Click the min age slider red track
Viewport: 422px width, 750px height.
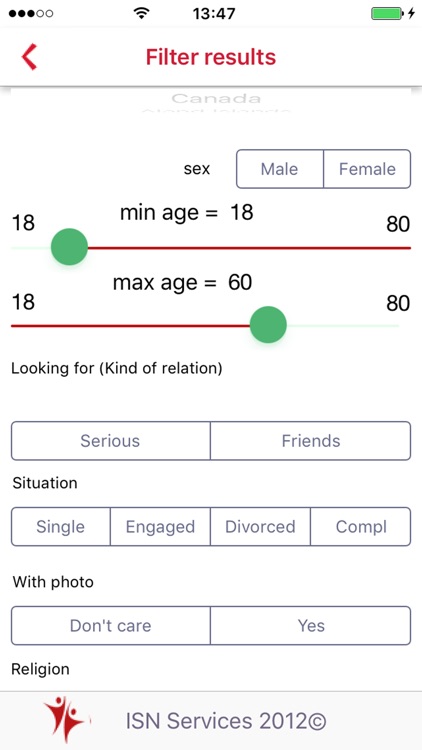pyautogui.click(x=249, y=248)
